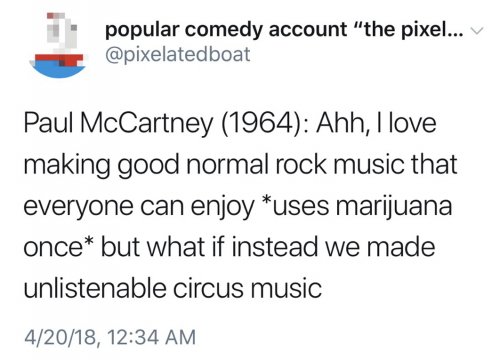Screen dimensions: 500x360
Task: Click the word "once*" in the tweet
Action: pos(60,247)
